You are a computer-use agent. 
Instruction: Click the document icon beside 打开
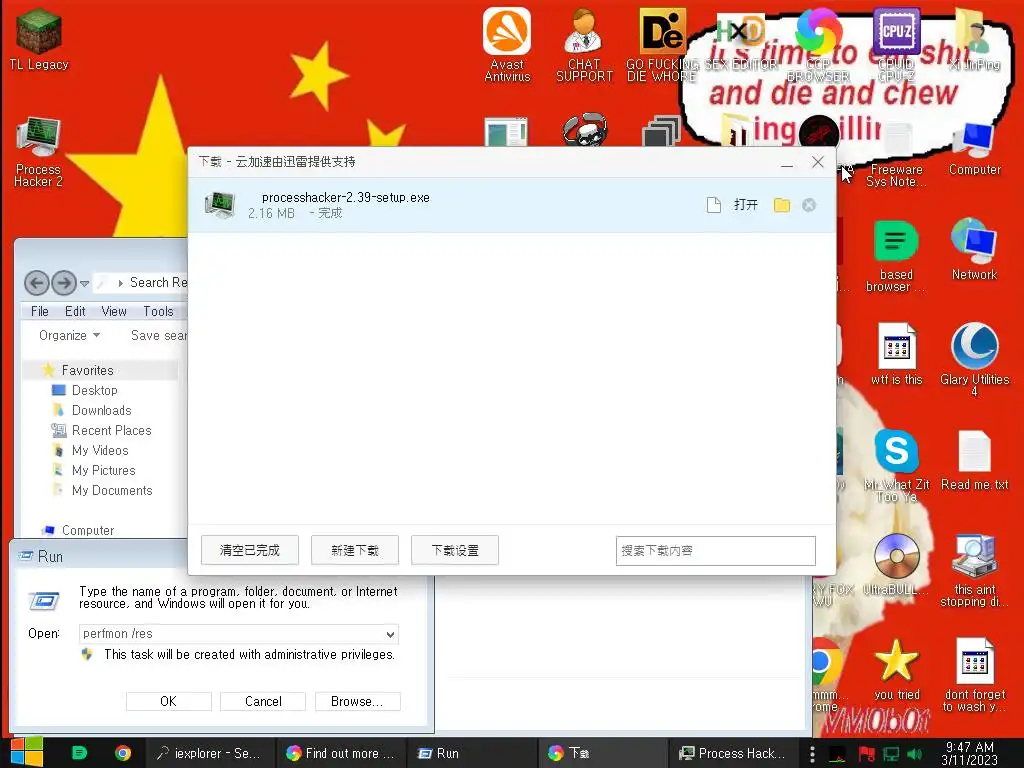714,205
